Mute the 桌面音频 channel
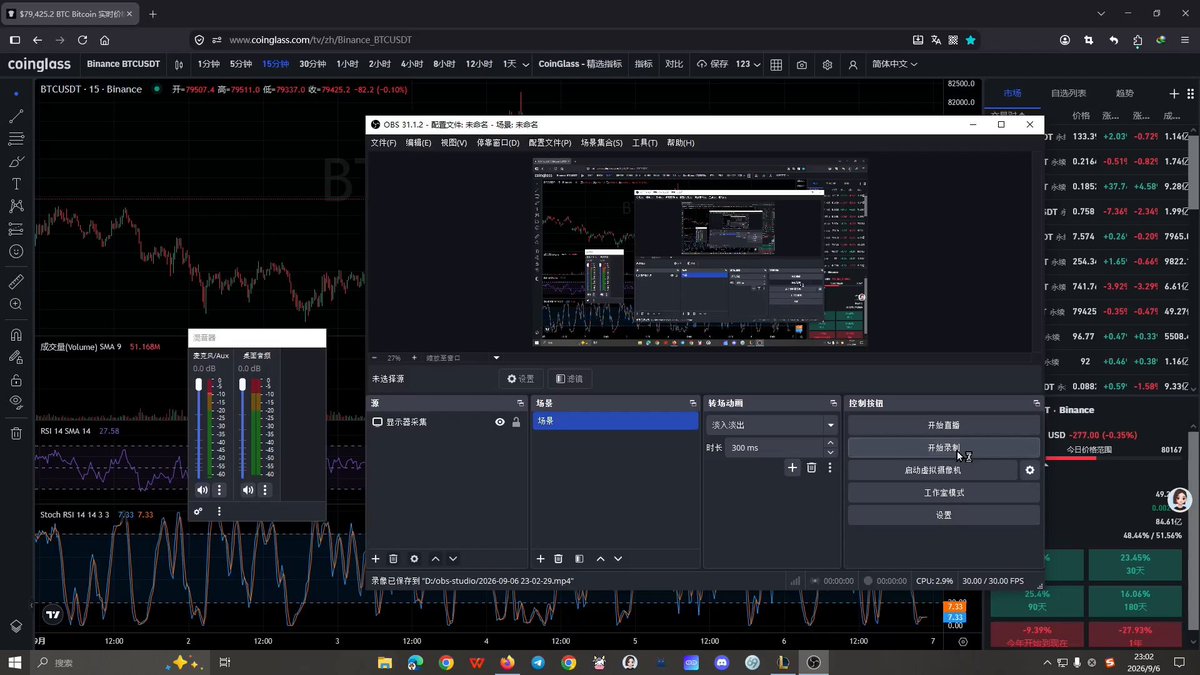 248,490
